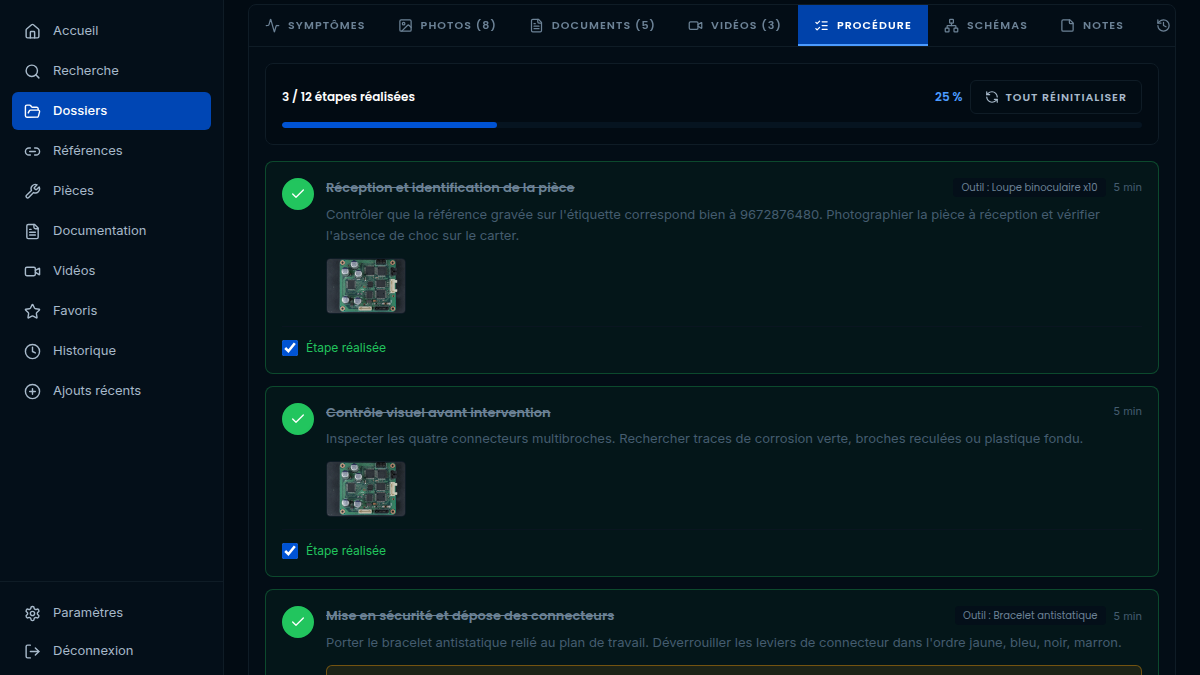Screen dimensions: 1200x675
Task: Click the Ajouts récents plus icon
Action: coord(33,391)
